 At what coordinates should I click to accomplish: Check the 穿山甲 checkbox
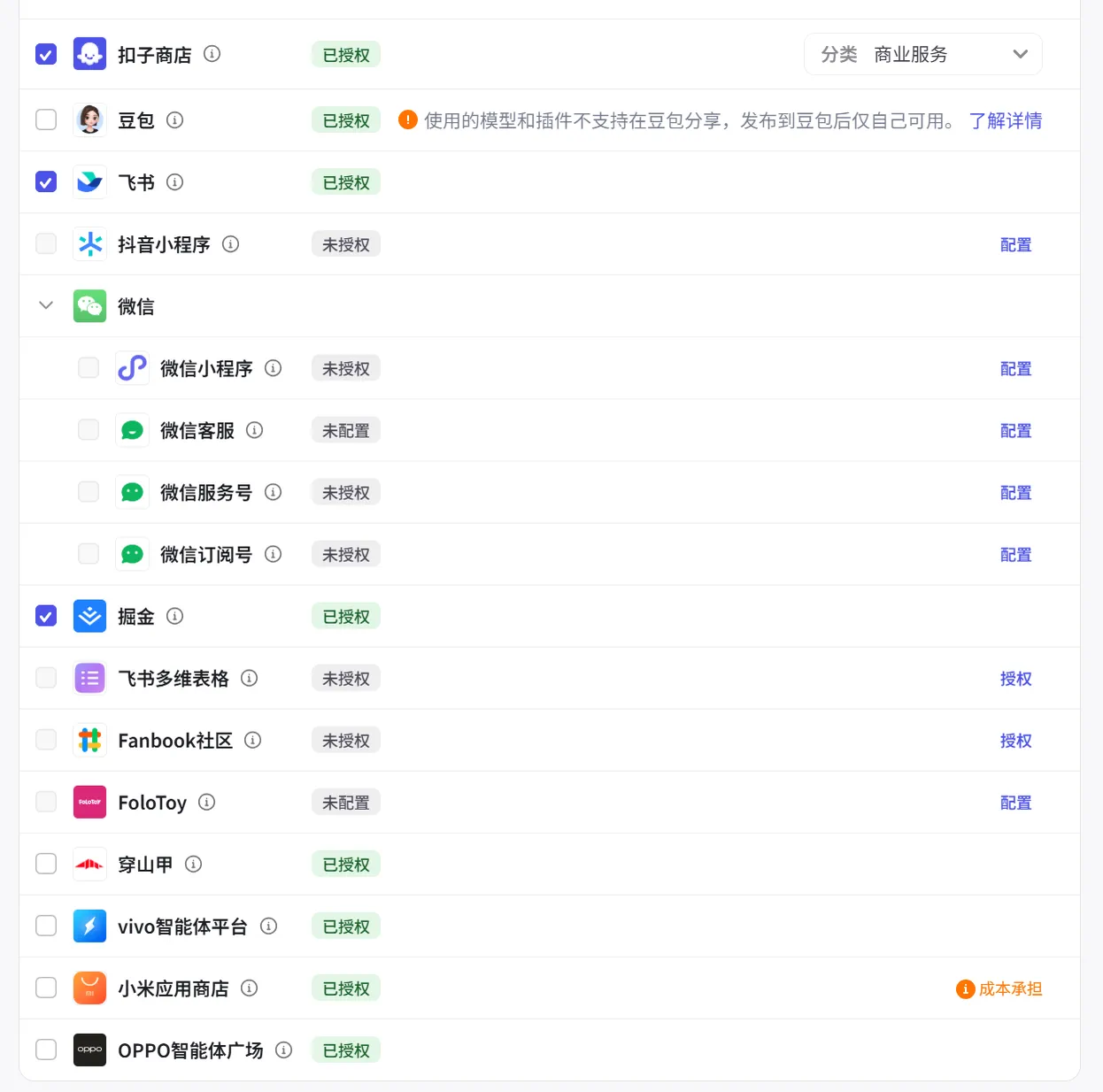pos(46,863)
